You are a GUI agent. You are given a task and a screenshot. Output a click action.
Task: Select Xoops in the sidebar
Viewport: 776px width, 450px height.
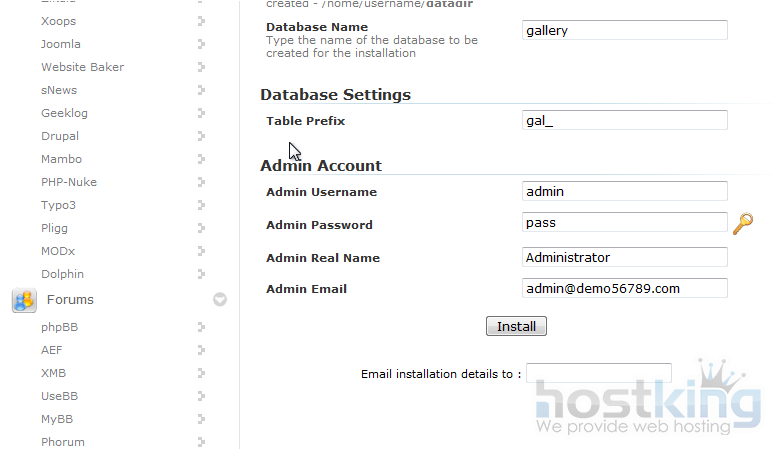point(58,21)
